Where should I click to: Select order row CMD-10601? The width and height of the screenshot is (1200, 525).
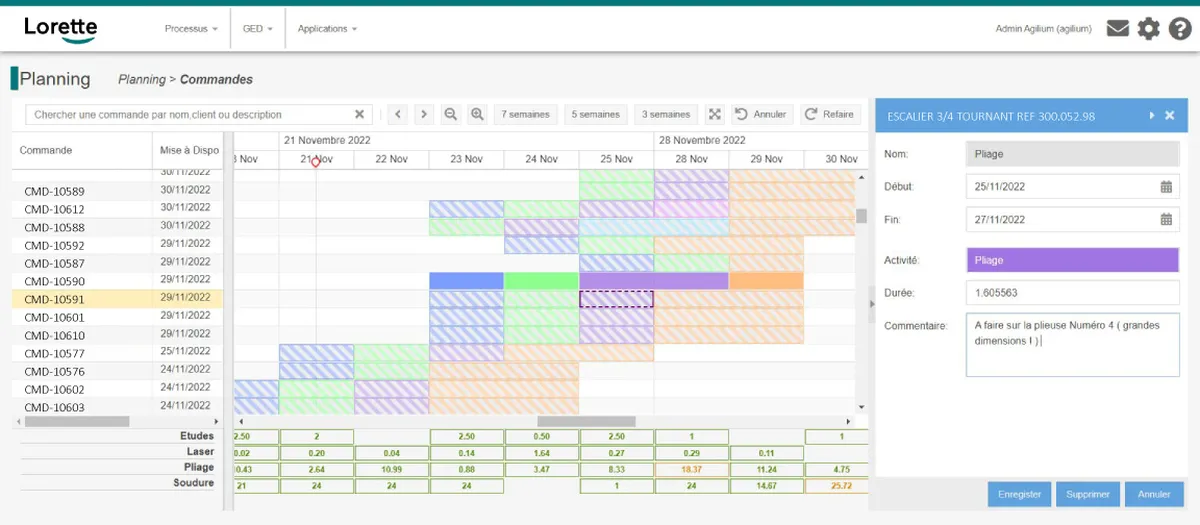pyautogui.click(x=117, y=317)
